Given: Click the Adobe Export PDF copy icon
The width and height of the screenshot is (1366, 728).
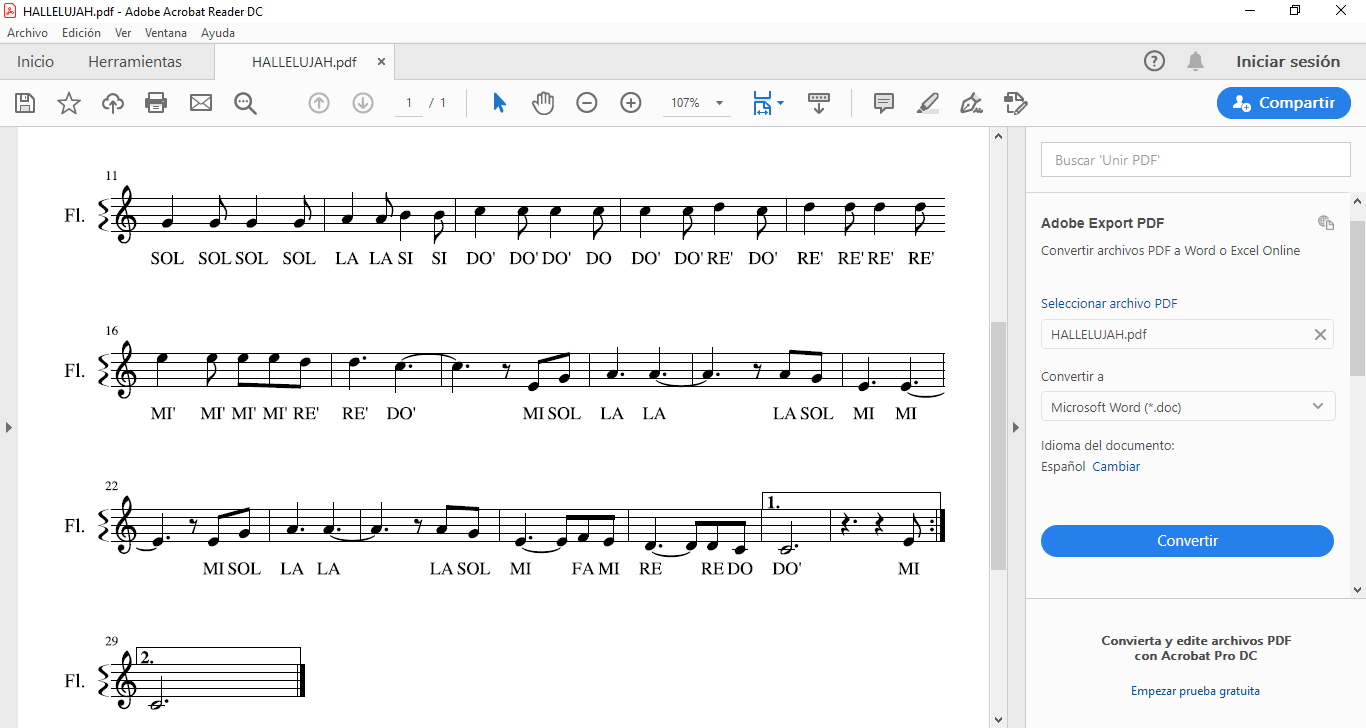Looking at the screenshot, I should coord(1326,223).
